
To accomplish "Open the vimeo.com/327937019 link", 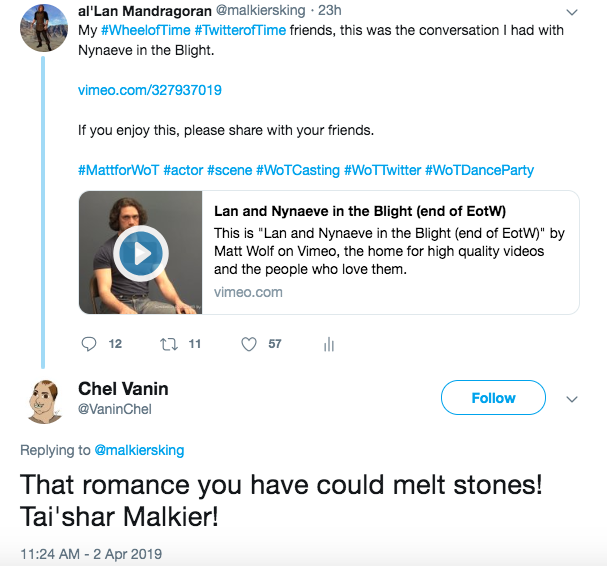I will (x=150, y=90).
